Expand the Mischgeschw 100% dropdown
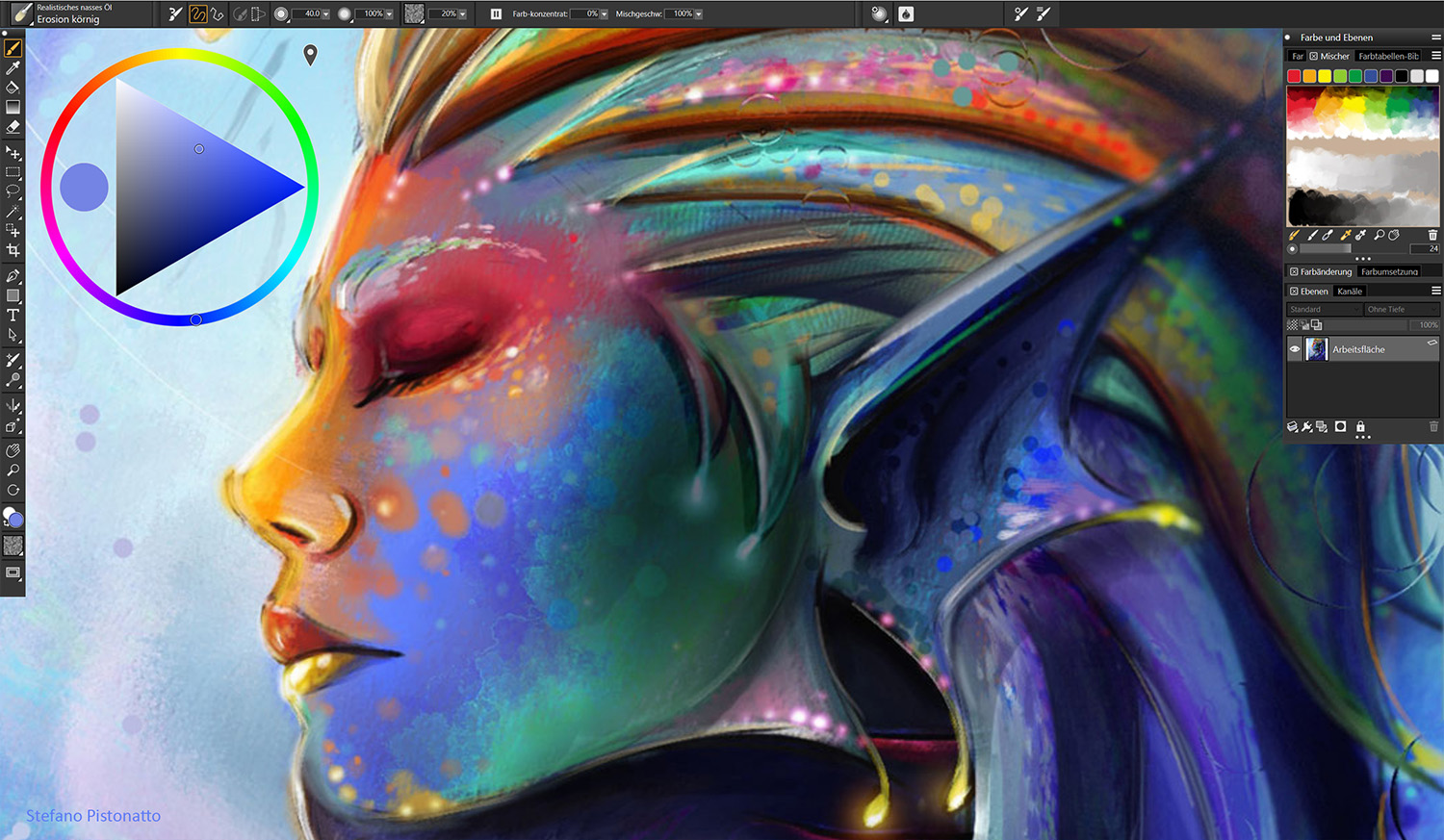 [x=698, y=14]
